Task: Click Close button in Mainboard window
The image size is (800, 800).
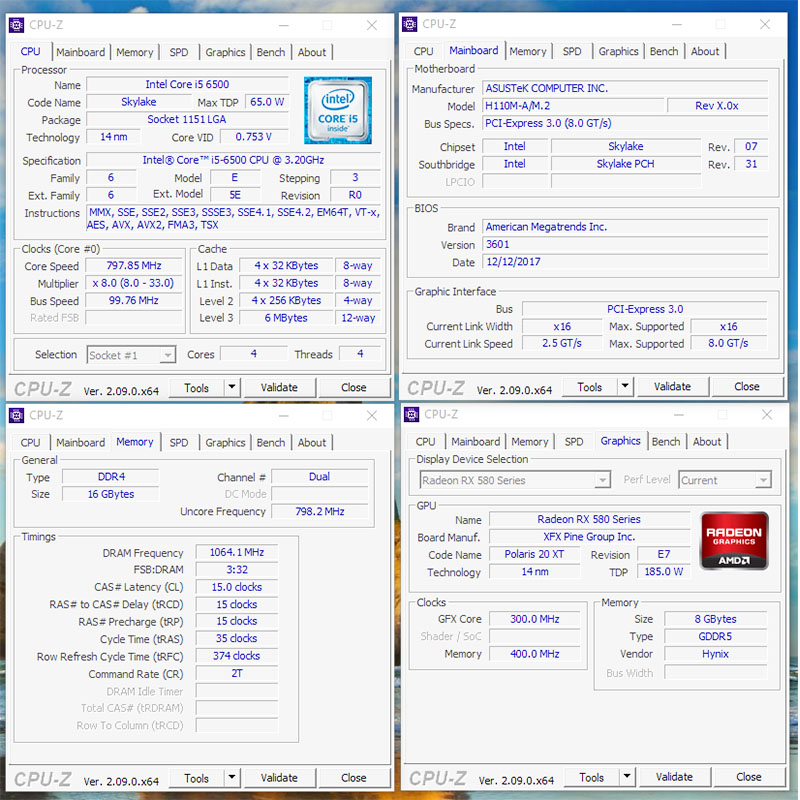Action: point(747,386)
